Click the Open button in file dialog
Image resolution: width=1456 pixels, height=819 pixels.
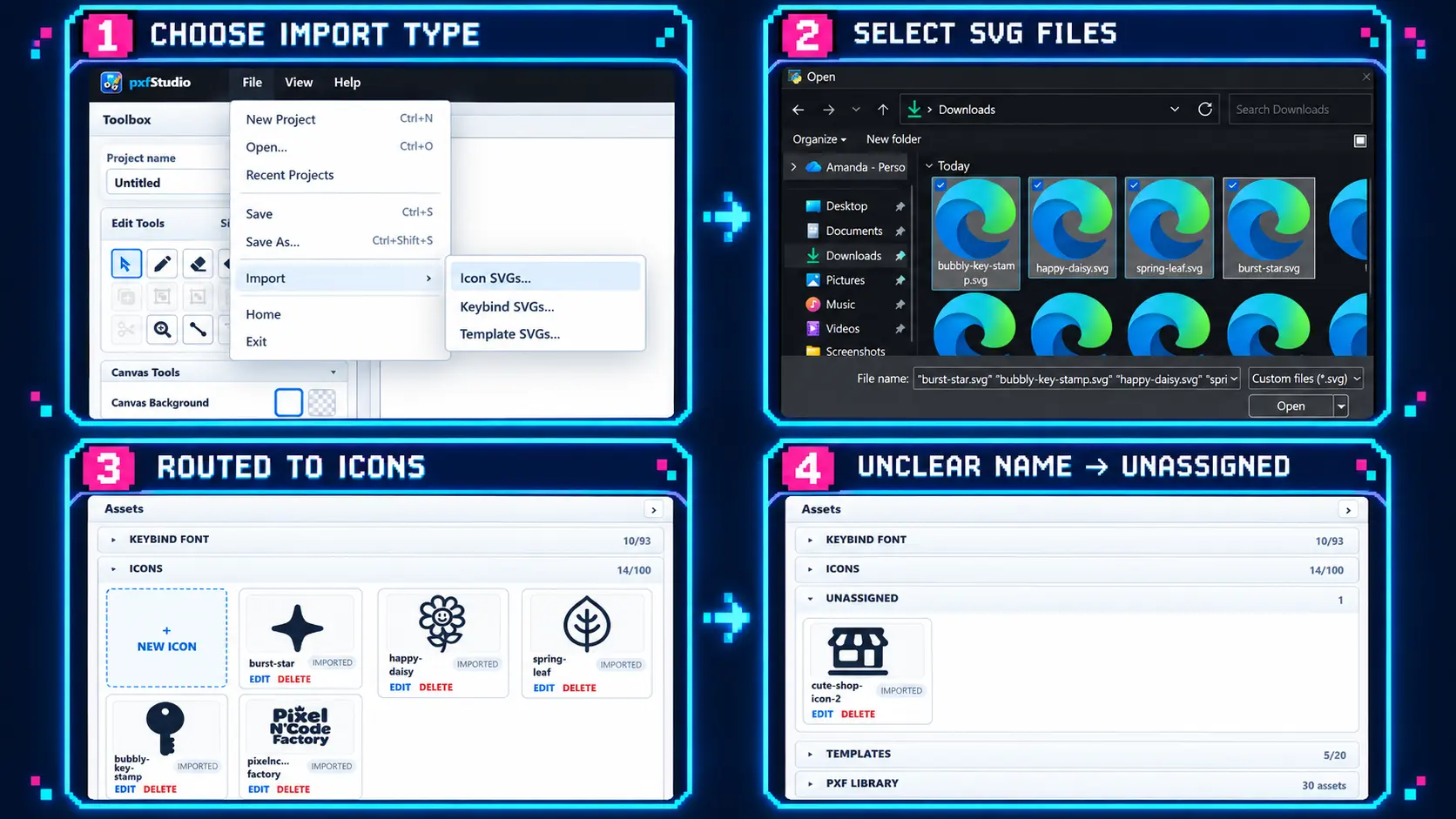click(x=1291, y=406)
